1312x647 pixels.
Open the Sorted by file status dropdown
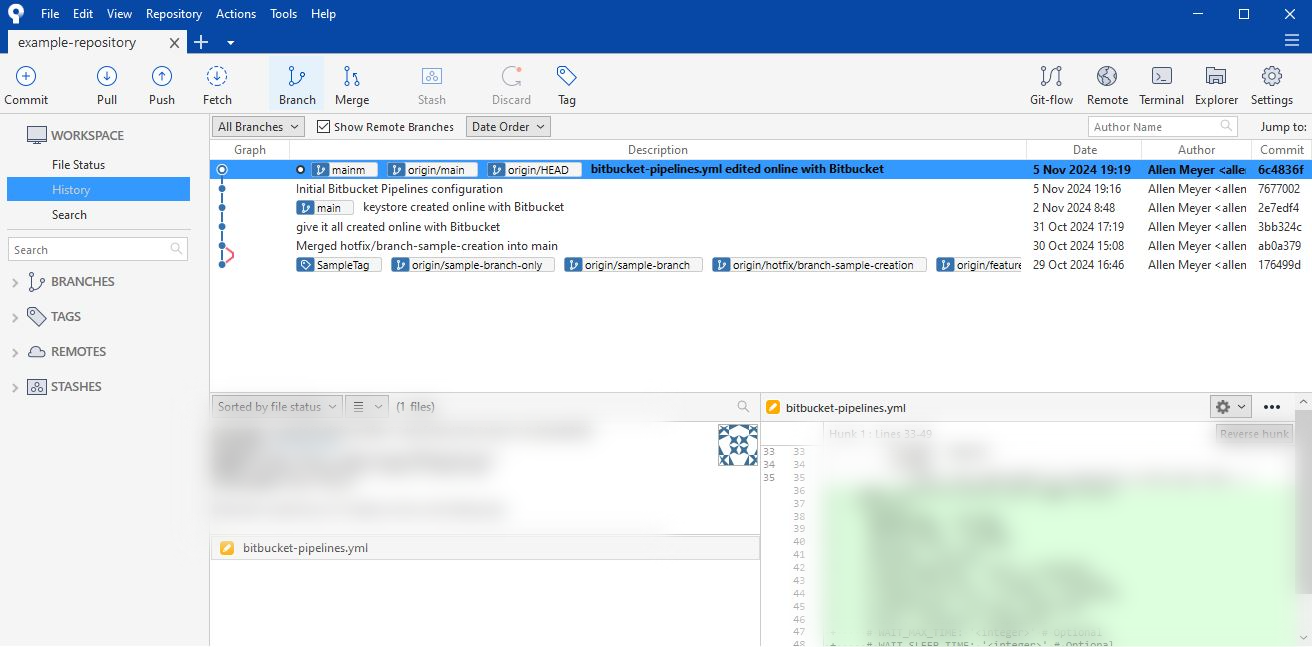coord(277,406)
